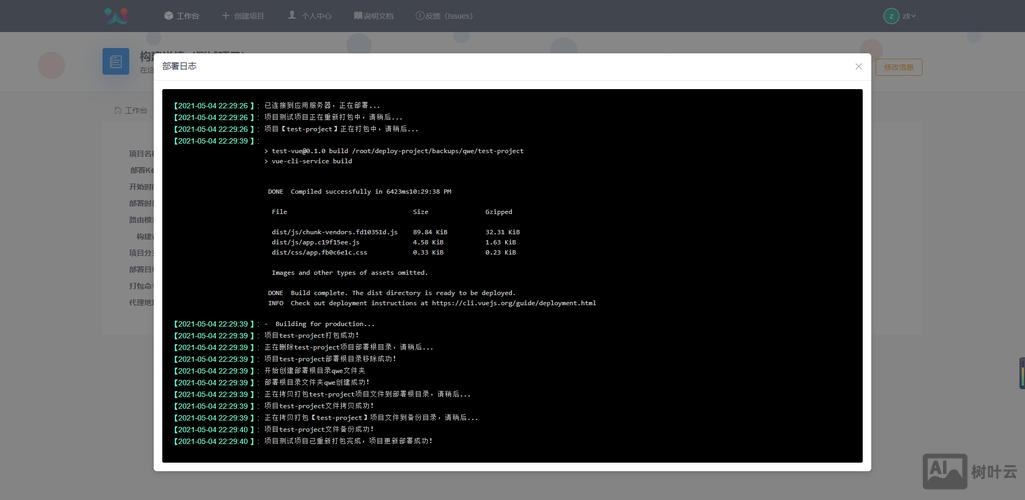
Task: Click dist/js/app.c19f15ee.js file name
Action: 316,242
